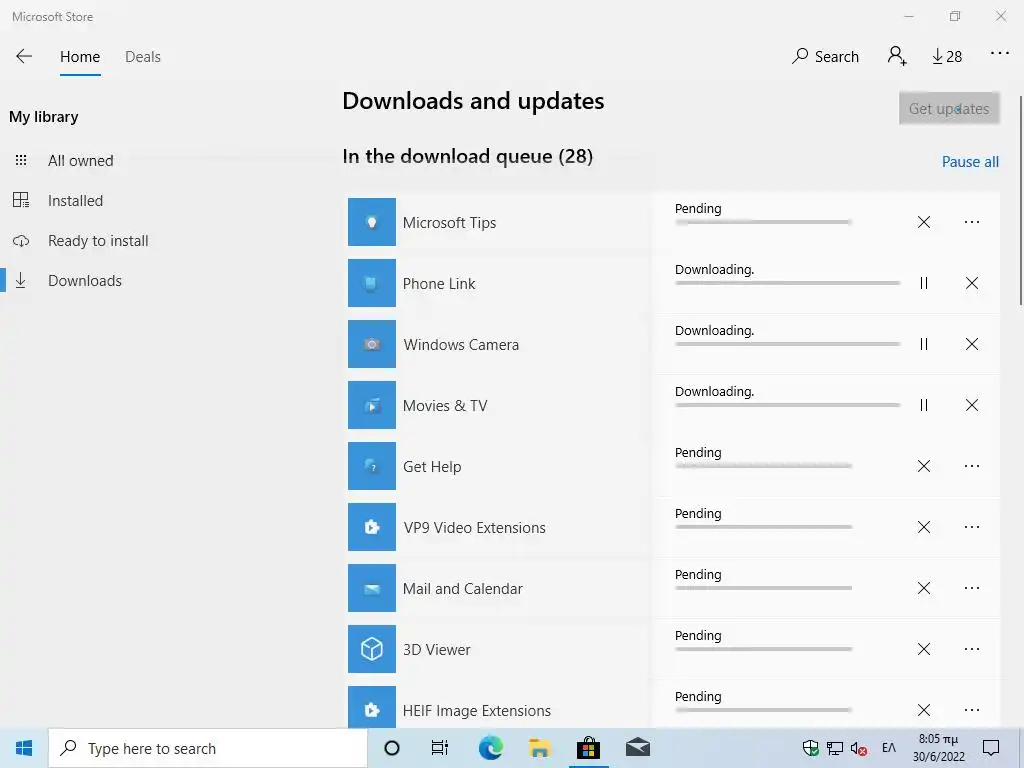Click the Windows Camera progress bar
Screen dimensions: 1024x768
[788, 344]
